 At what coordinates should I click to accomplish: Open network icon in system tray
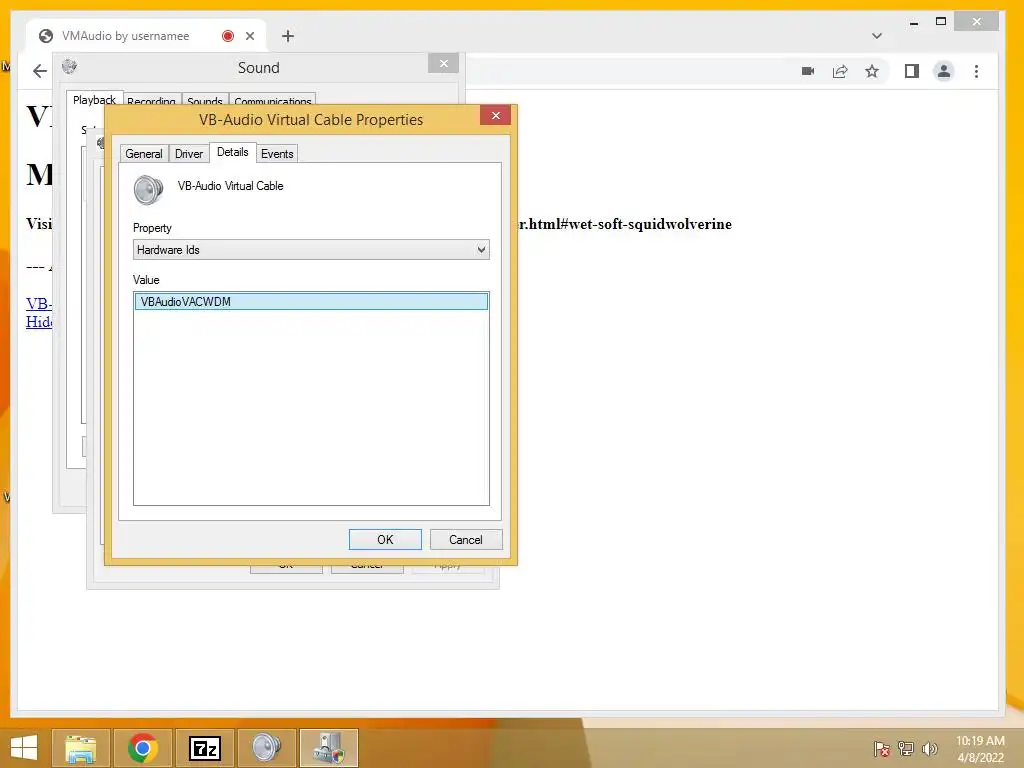pyautogui.click(x=906, y=749)
